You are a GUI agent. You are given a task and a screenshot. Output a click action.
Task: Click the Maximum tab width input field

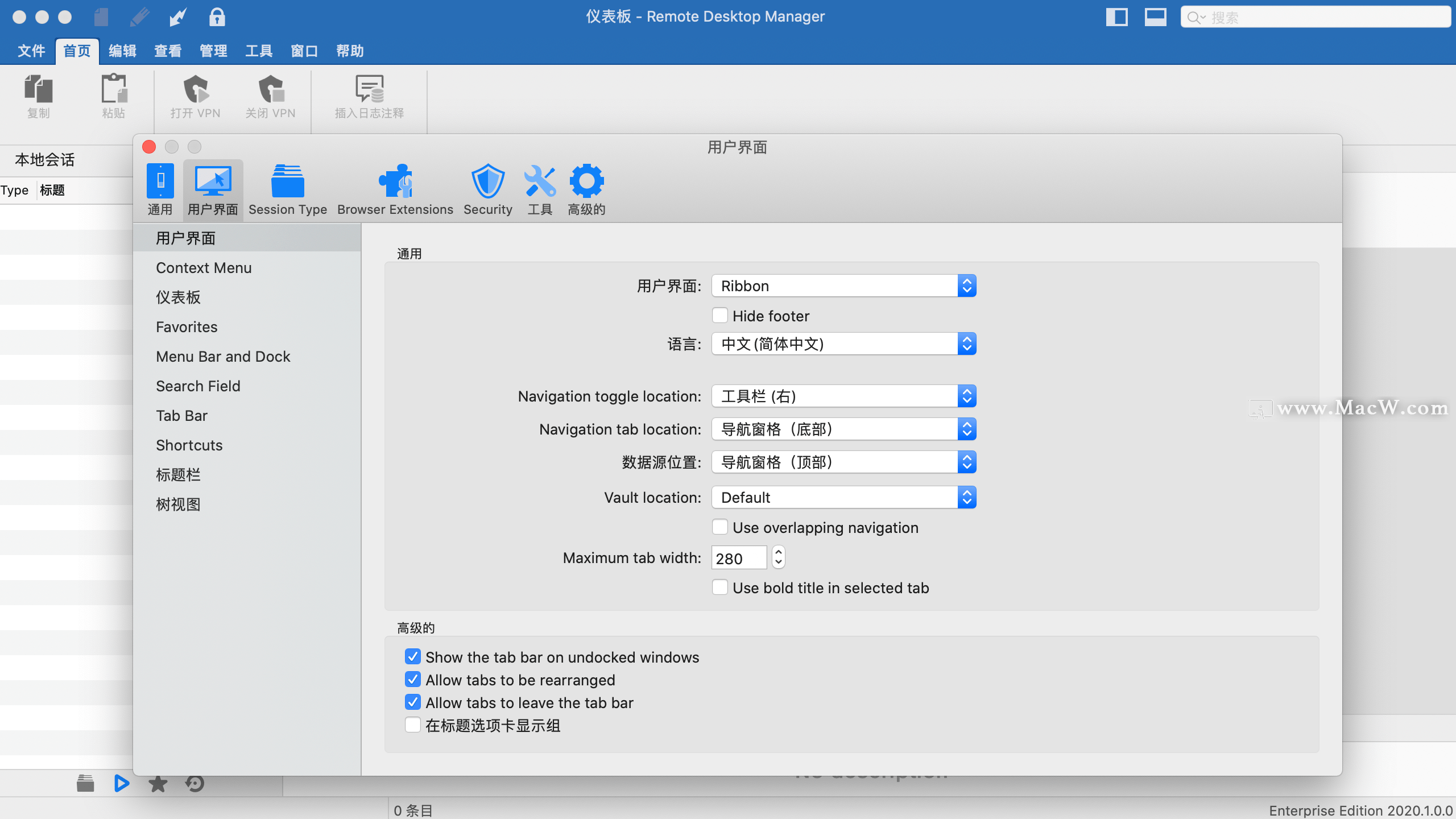click(739, 558)
